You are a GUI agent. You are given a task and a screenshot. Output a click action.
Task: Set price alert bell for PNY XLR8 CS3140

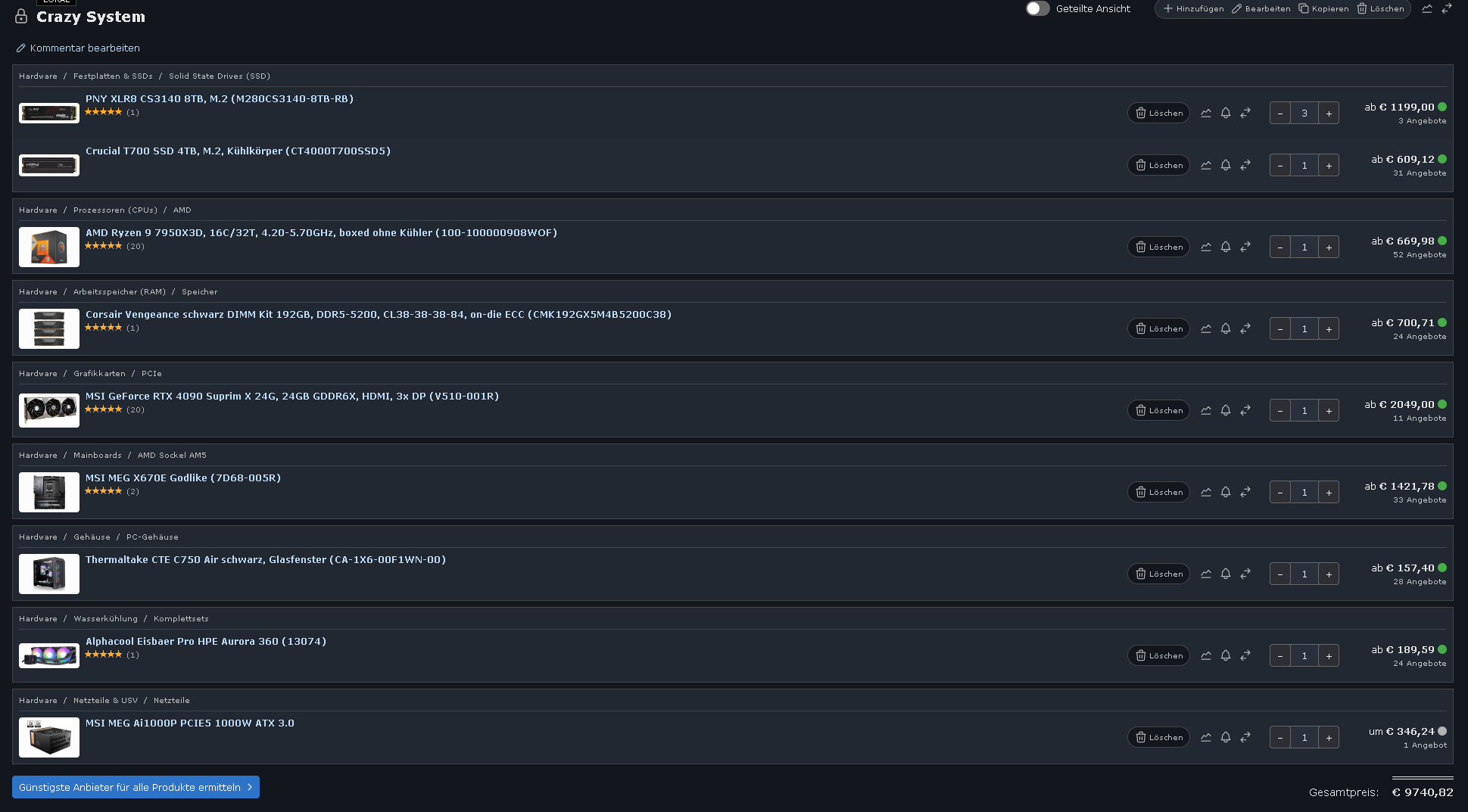click(1226, 113)
